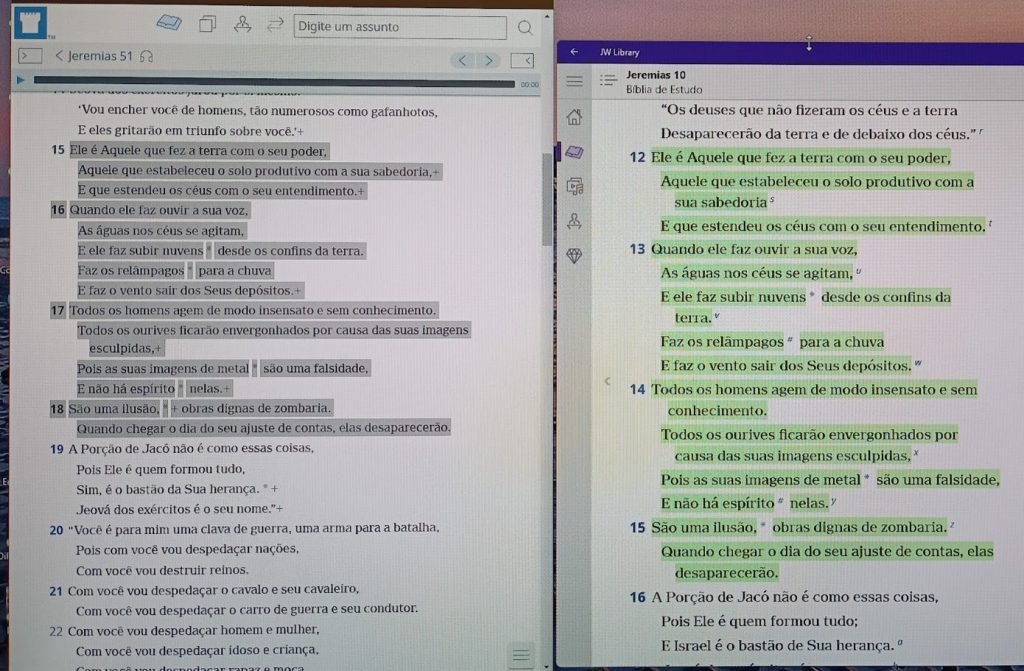The width and height of the screenshot is (1024, 671).
Task: Toggle the left panel icon beside Jeremias 51
Action: pos(30,56)
